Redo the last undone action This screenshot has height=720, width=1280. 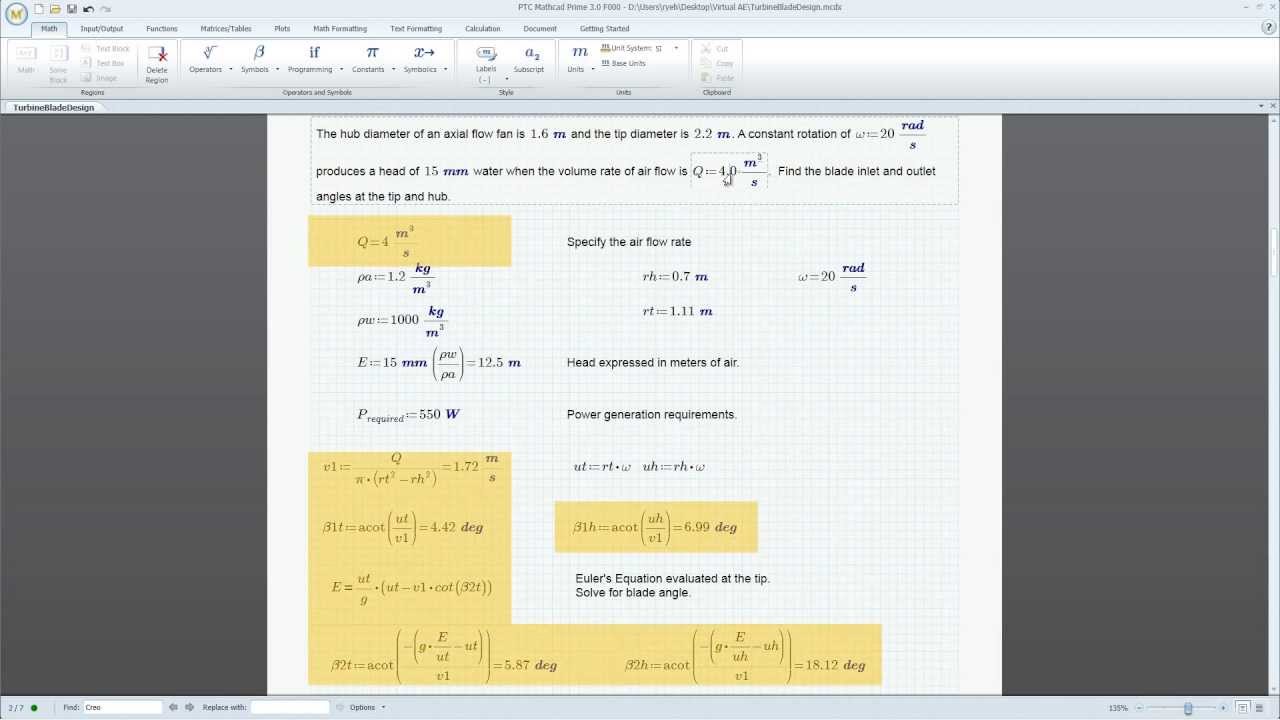click(105, 9)
